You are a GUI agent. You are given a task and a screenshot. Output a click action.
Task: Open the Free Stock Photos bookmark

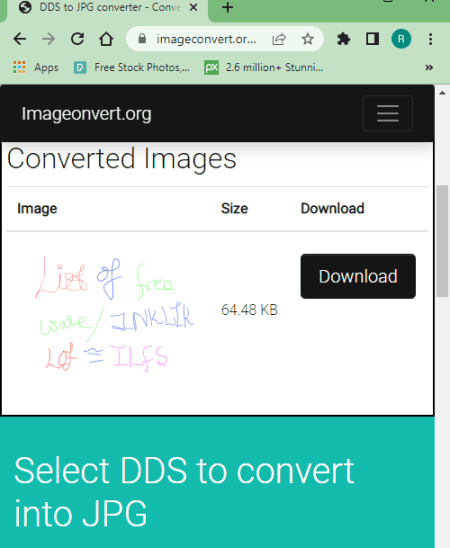[132, 67]
